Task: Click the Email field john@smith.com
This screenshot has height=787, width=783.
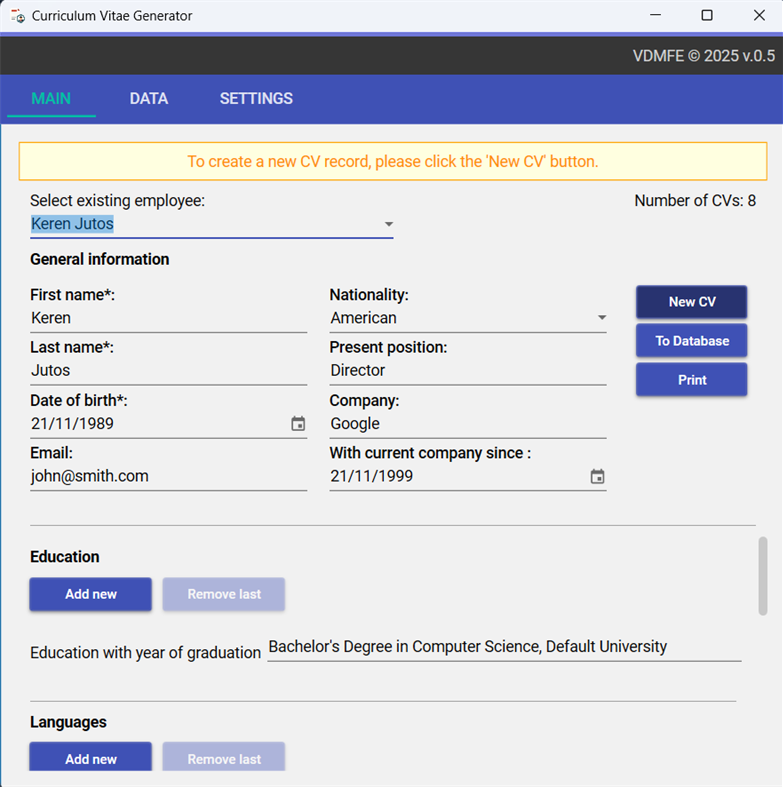Action: 169,476
